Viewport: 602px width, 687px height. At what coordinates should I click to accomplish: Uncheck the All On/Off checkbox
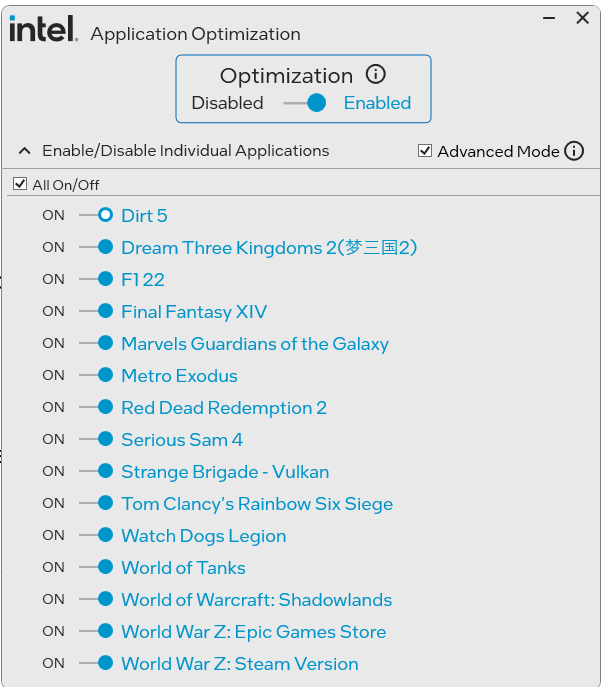(20, 184)
